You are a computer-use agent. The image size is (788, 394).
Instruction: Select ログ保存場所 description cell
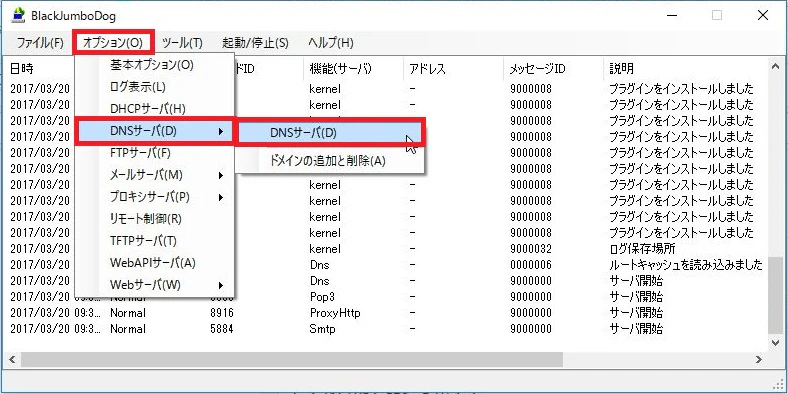pyautogui.click(x=642, y=249)
